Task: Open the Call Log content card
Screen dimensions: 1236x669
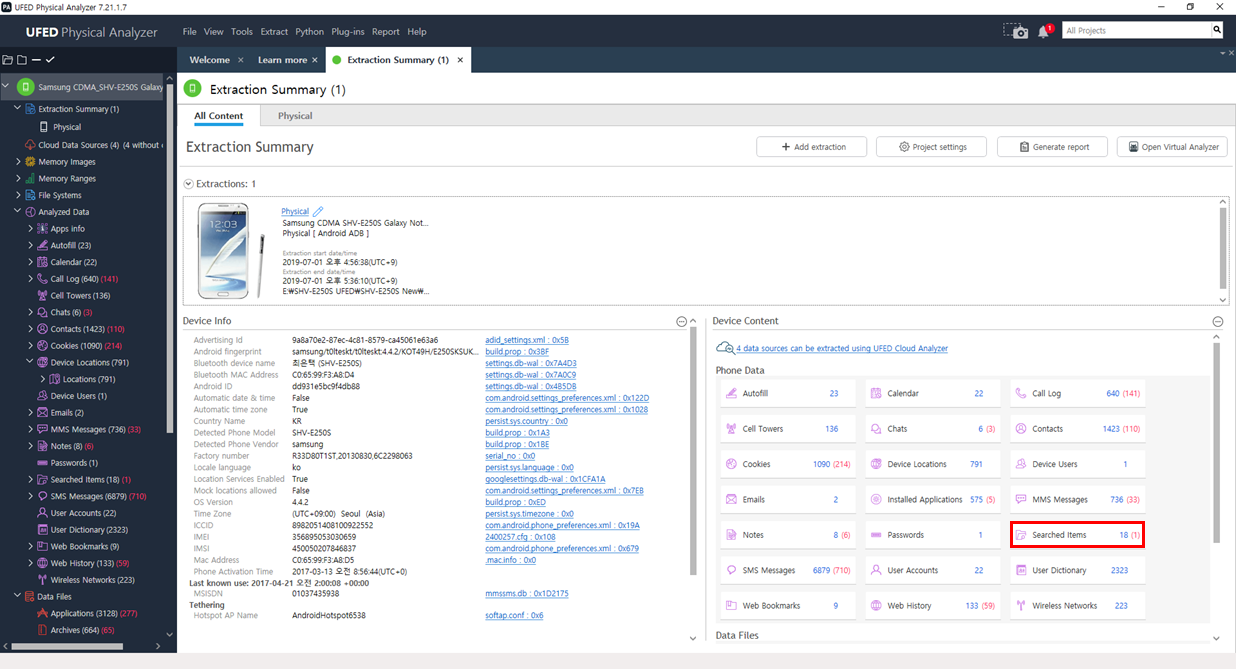Action: click(x=1077, y=394)
